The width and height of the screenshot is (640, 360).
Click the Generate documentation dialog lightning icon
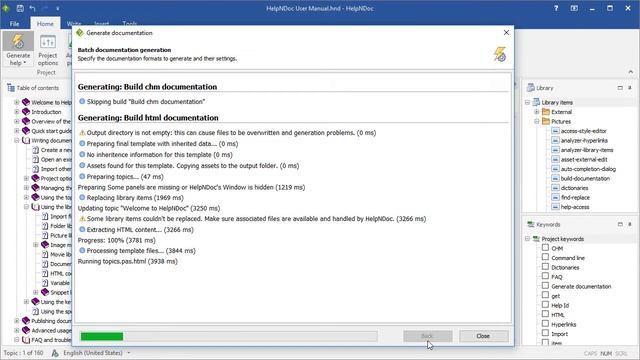(500, 54)
